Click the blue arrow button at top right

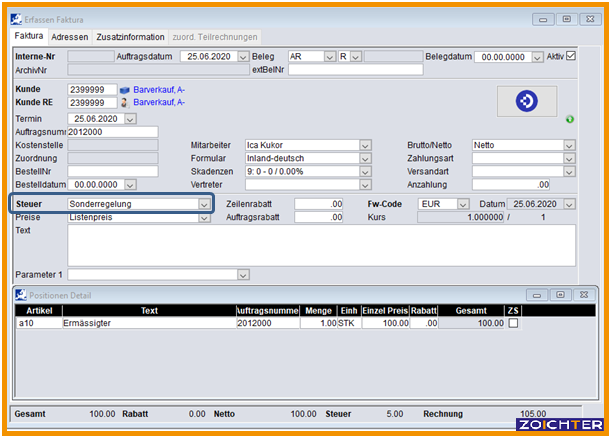[x=526, y=101]
